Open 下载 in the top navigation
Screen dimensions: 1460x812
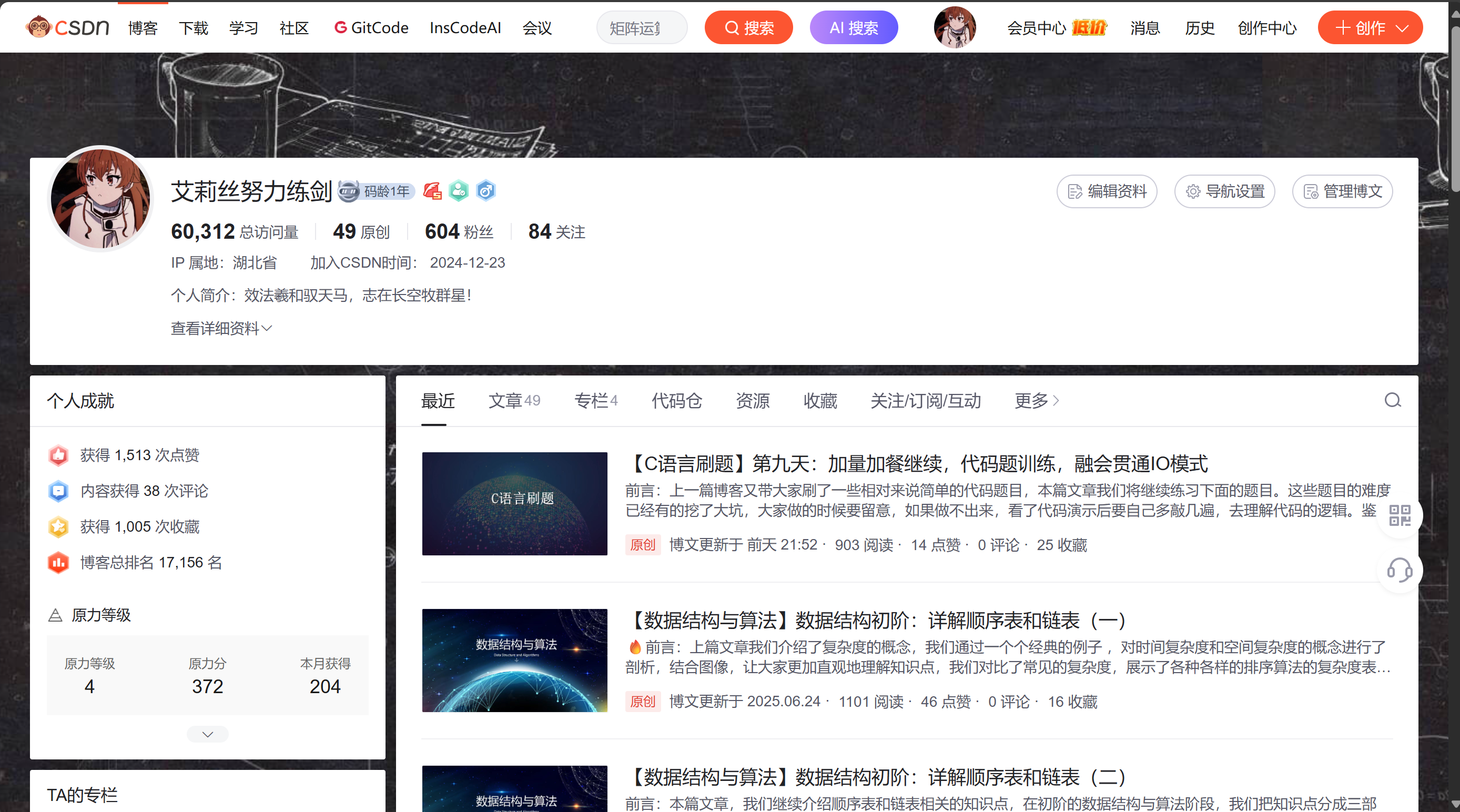[193, 27]
